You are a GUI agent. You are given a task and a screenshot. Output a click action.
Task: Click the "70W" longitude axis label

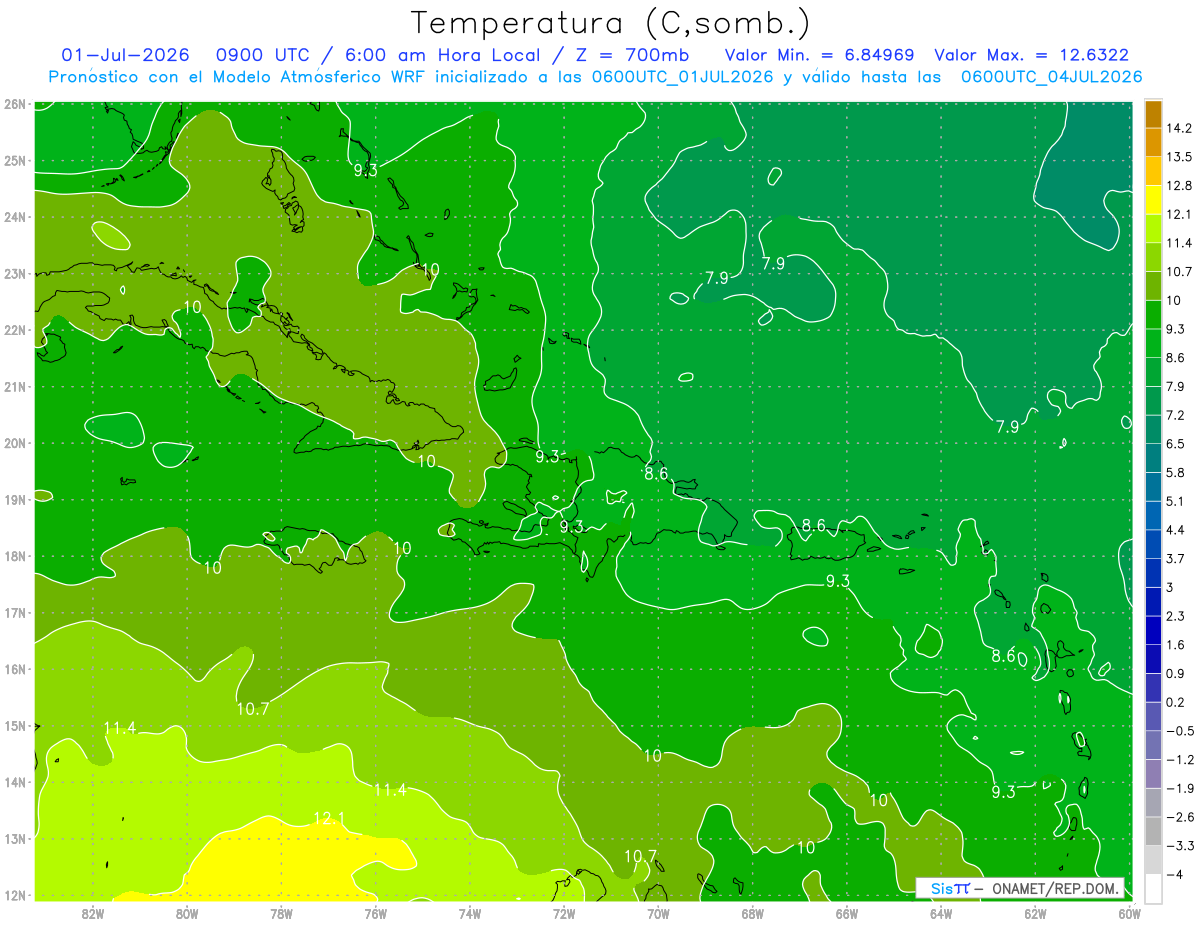tap(658, 913)
